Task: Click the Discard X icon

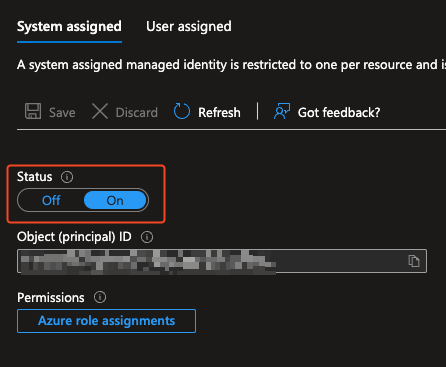Action: tap(100, 111)
